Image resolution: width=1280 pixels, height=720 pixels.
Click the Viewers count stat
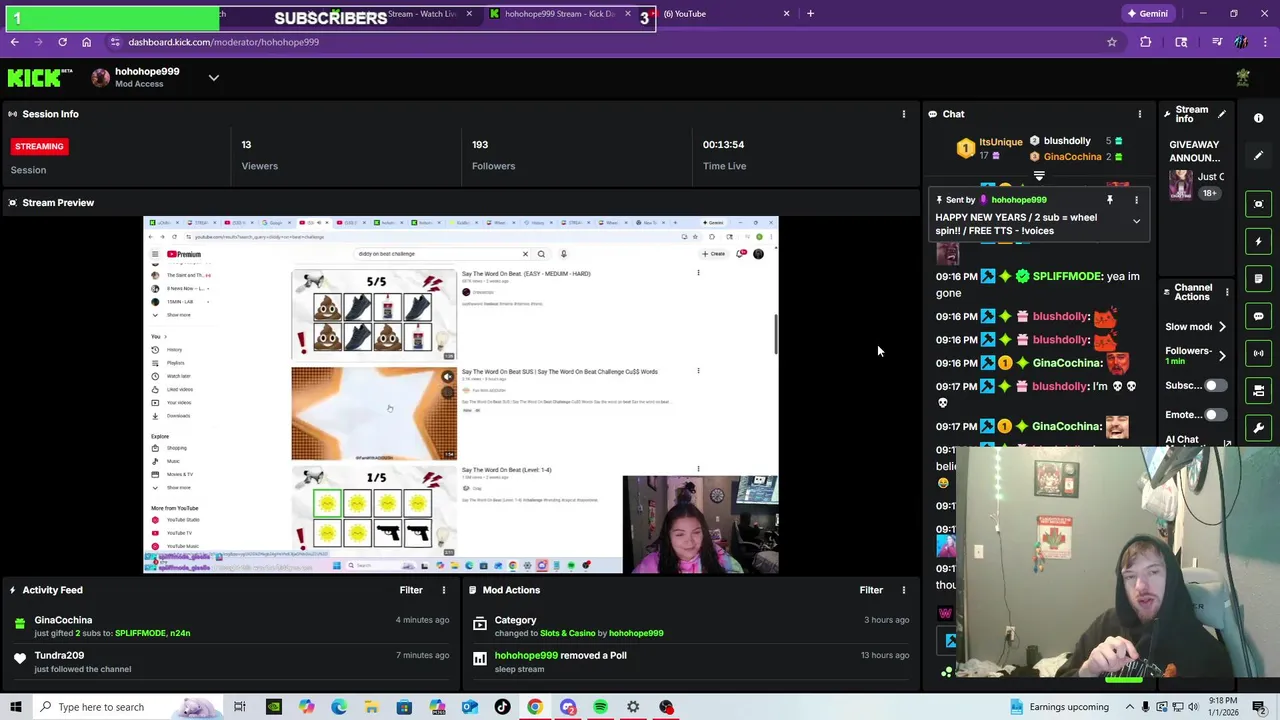pyautogui.click(x=260, y=155)
